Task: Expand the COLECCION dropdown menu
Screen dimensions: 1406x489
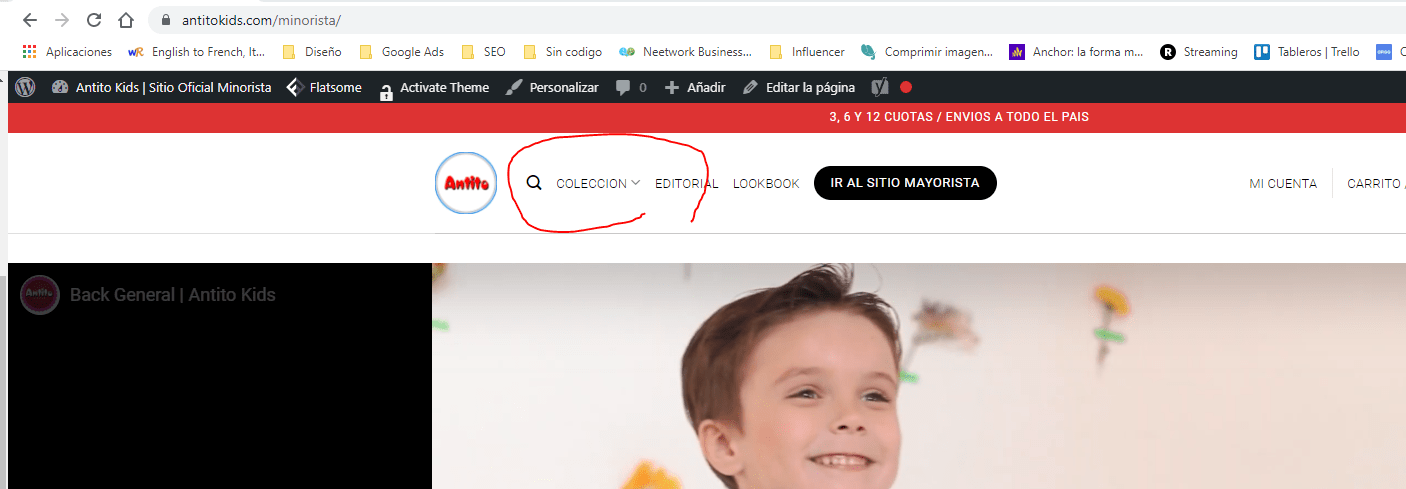Action: (598, 184)
